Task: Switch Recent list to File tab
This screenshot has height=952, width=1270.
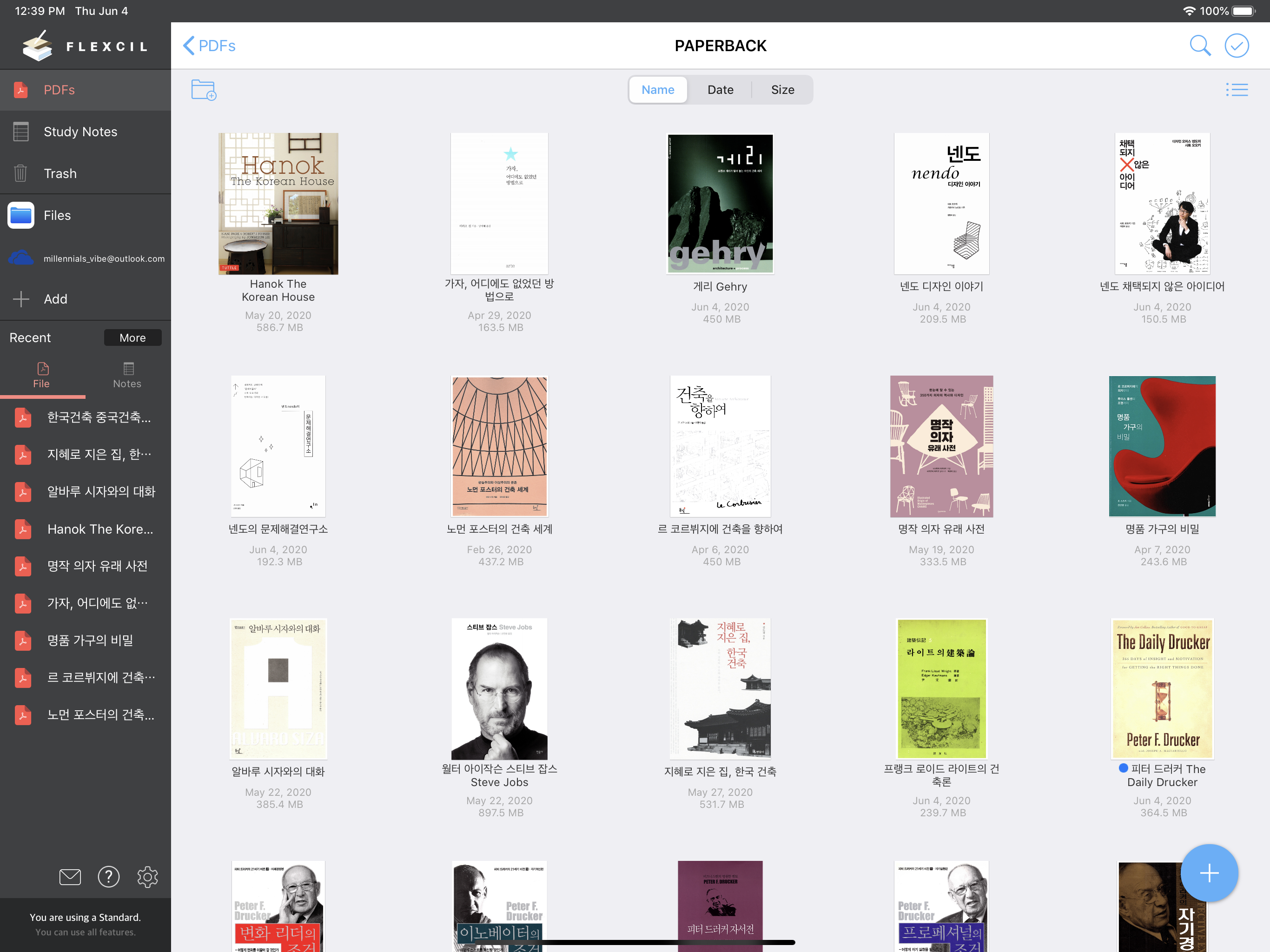Action: [42, 376]
